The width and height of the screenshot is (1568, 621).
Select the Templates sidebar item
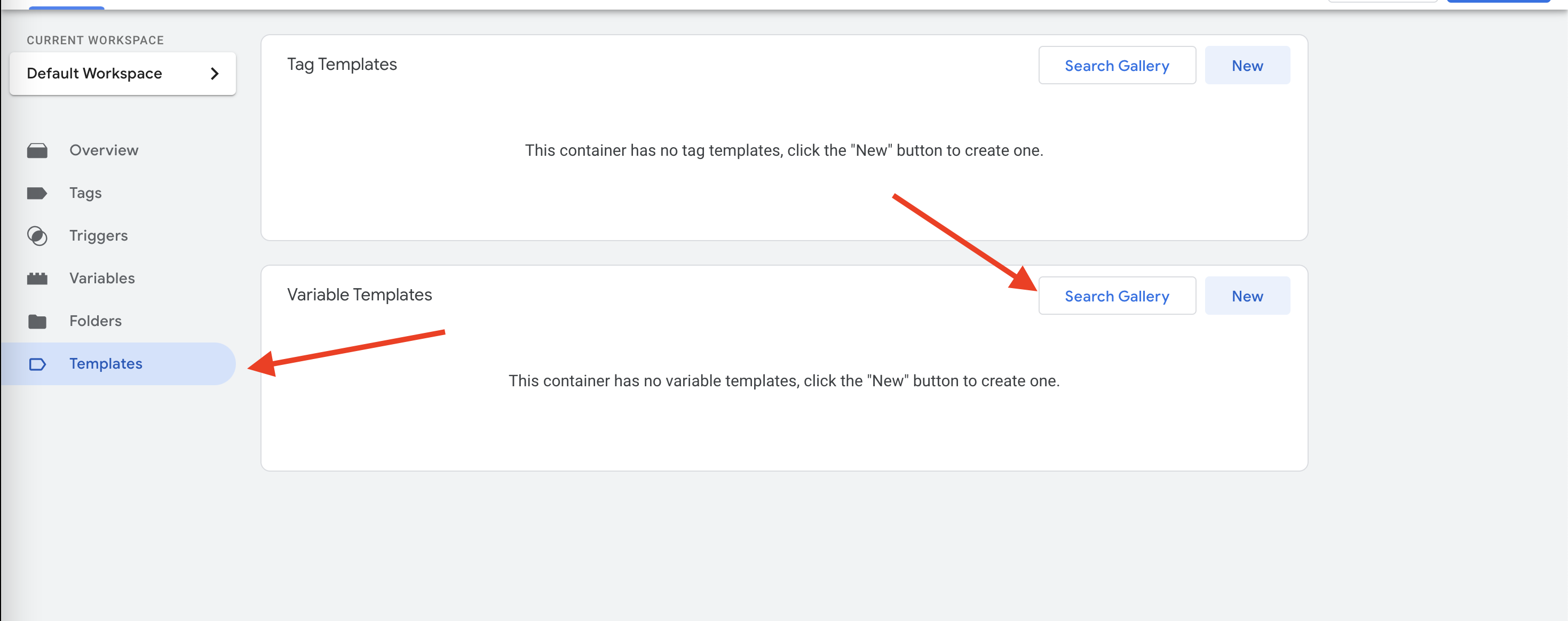[105, 364]
